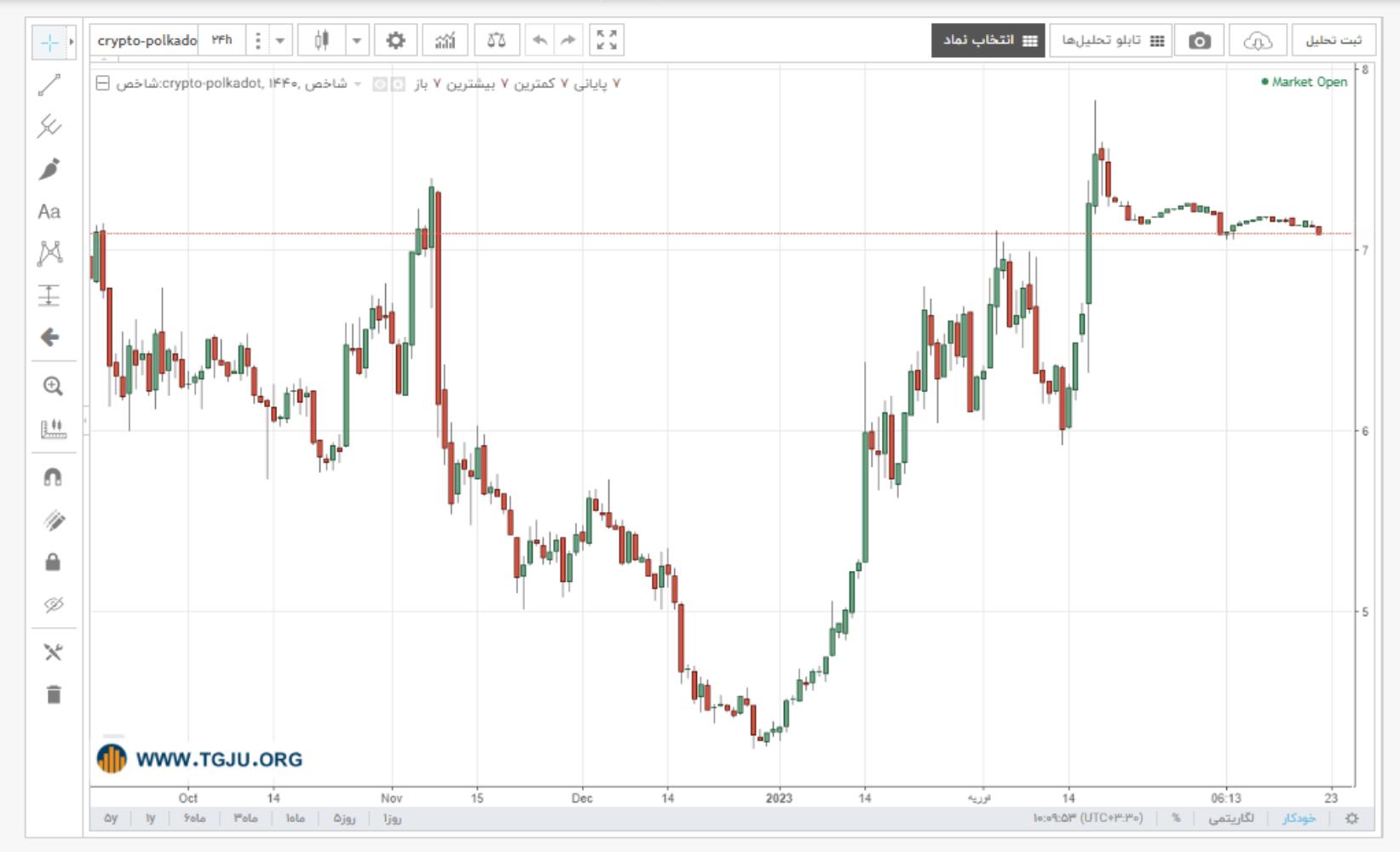Screen dimensions: 1400x852
Task: Toggle the لگاریتمی logarithmic scale
Action: click(x=1231, y=818)
